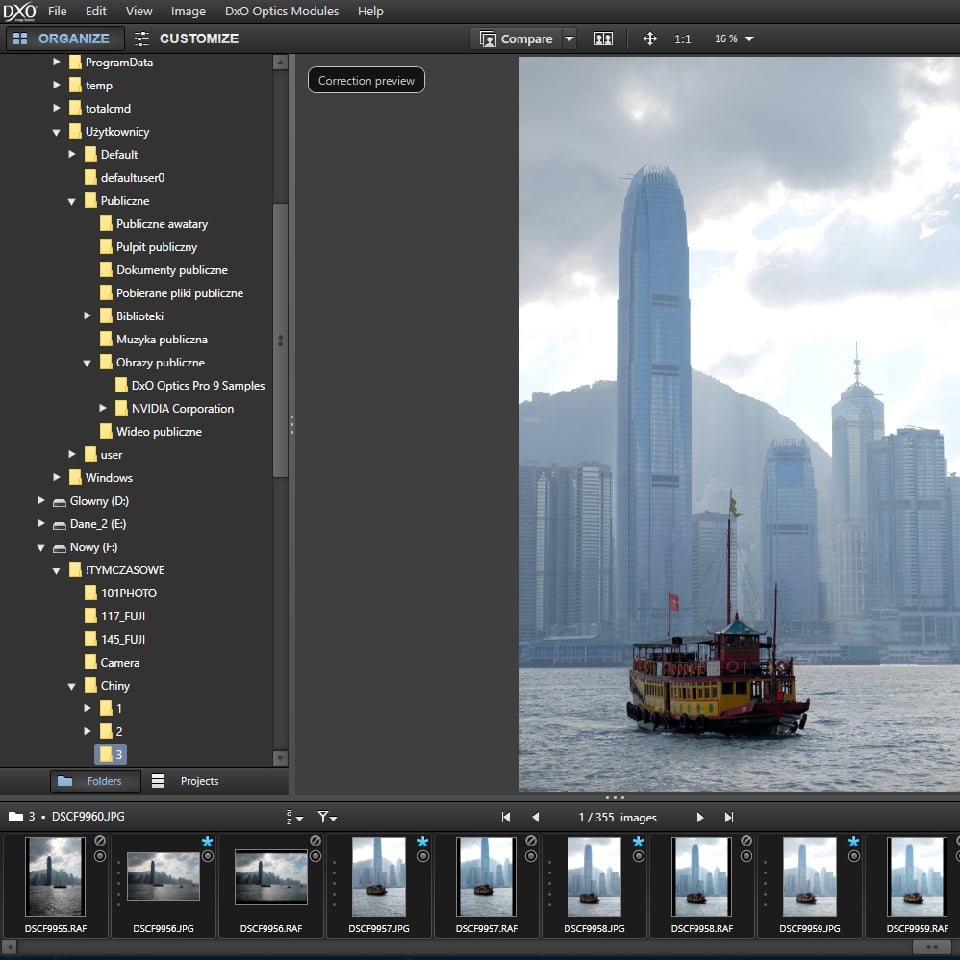
Task: Collapse the Chiny folder
Action: pyautogui.click(x=72, y=686)
